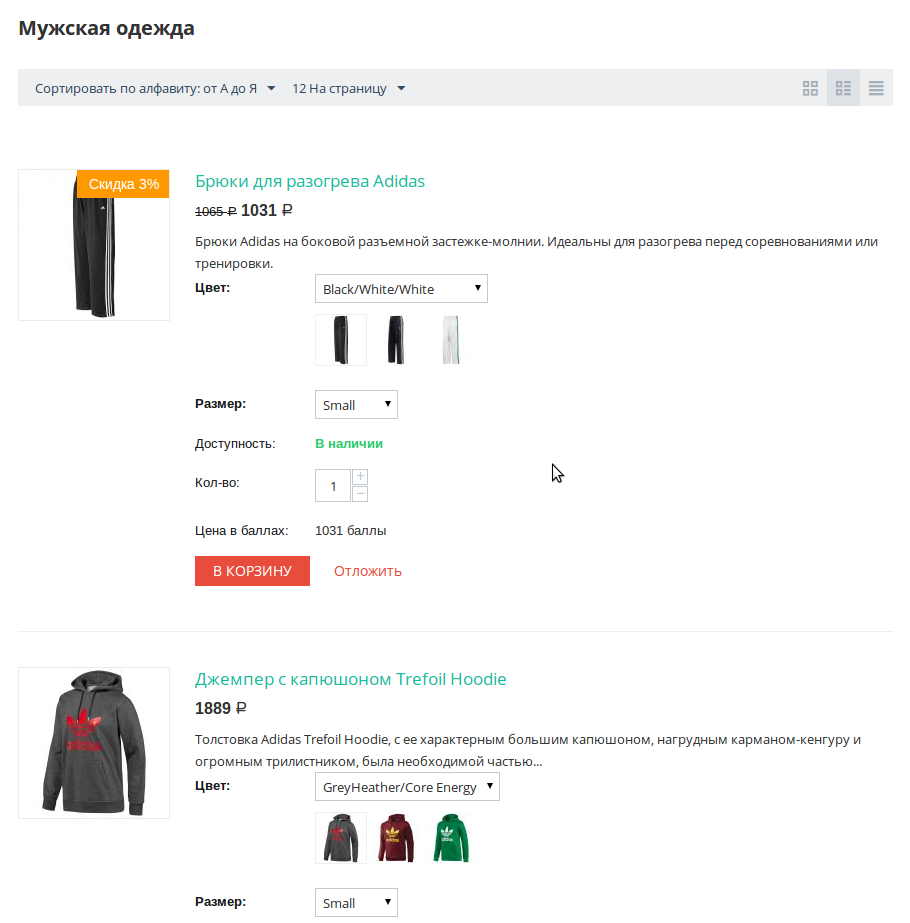Select the list view with thumbnails icon

(x=843, y=88)
